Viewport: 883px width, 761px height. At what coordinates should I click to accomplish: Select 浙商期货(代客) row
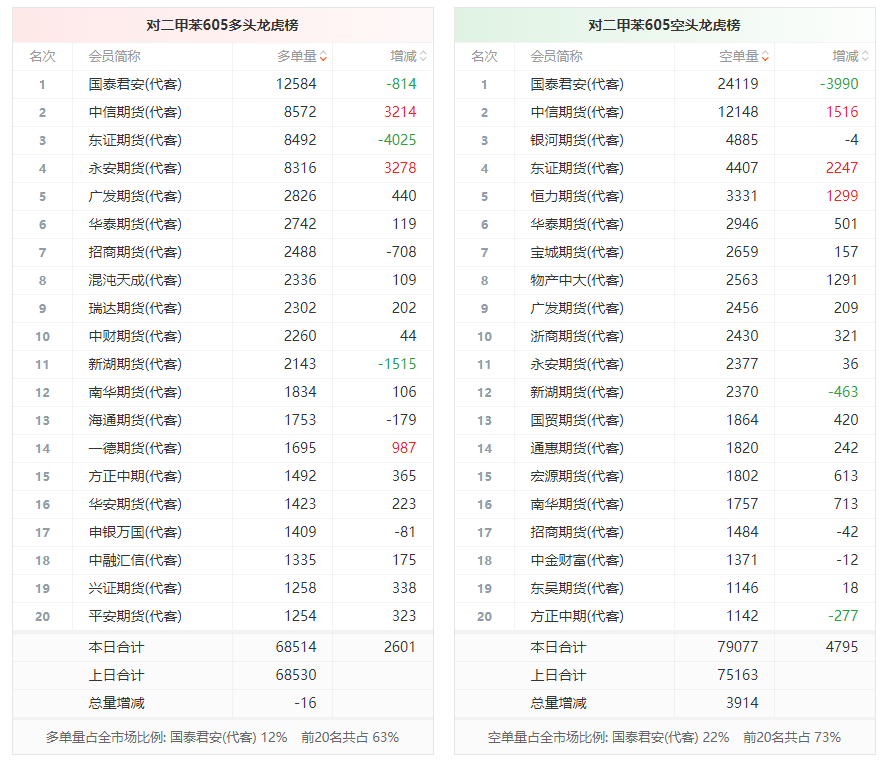click(x=665, y=336)
